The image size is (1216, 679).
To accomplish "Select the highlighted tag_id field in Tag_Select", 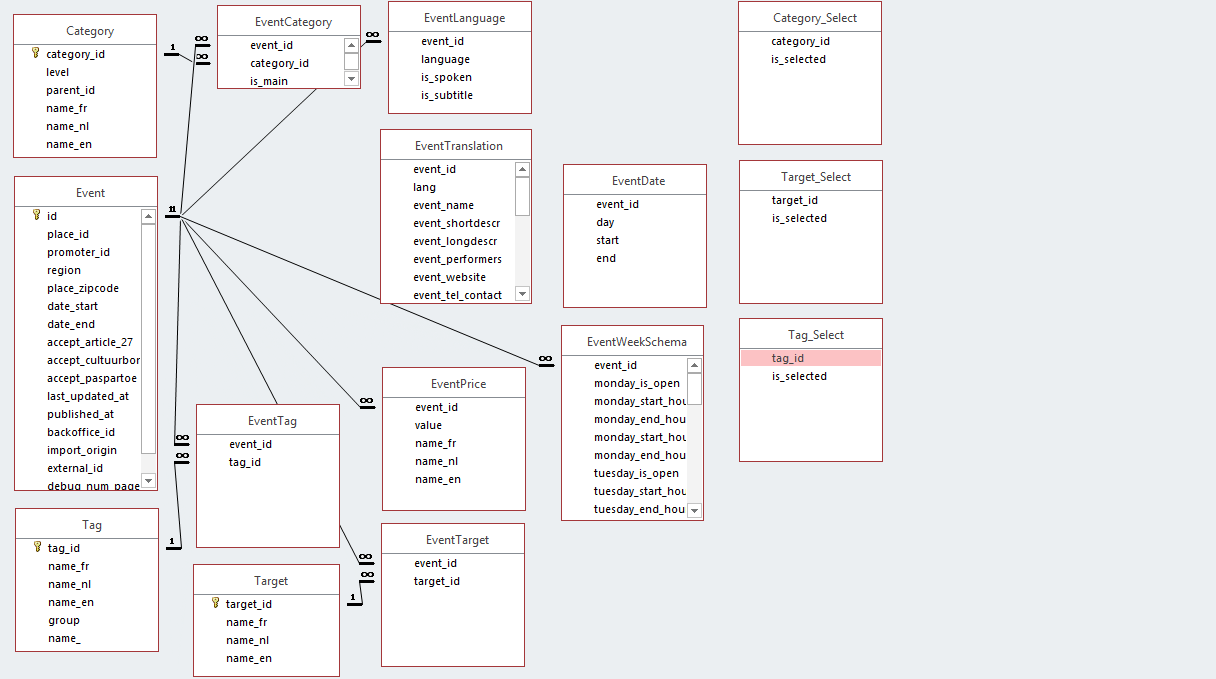I will [811, 358].
